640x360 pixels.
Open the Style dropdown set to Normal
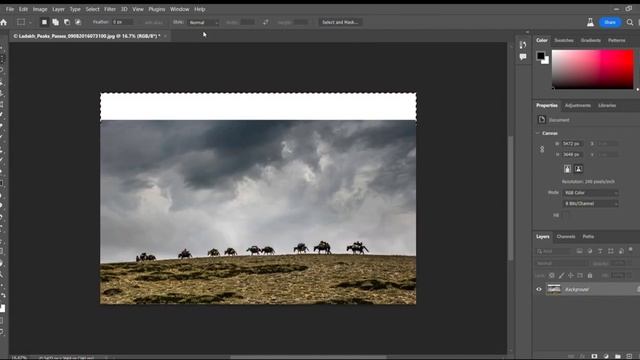pyautogui.click(x=203, y=22)
